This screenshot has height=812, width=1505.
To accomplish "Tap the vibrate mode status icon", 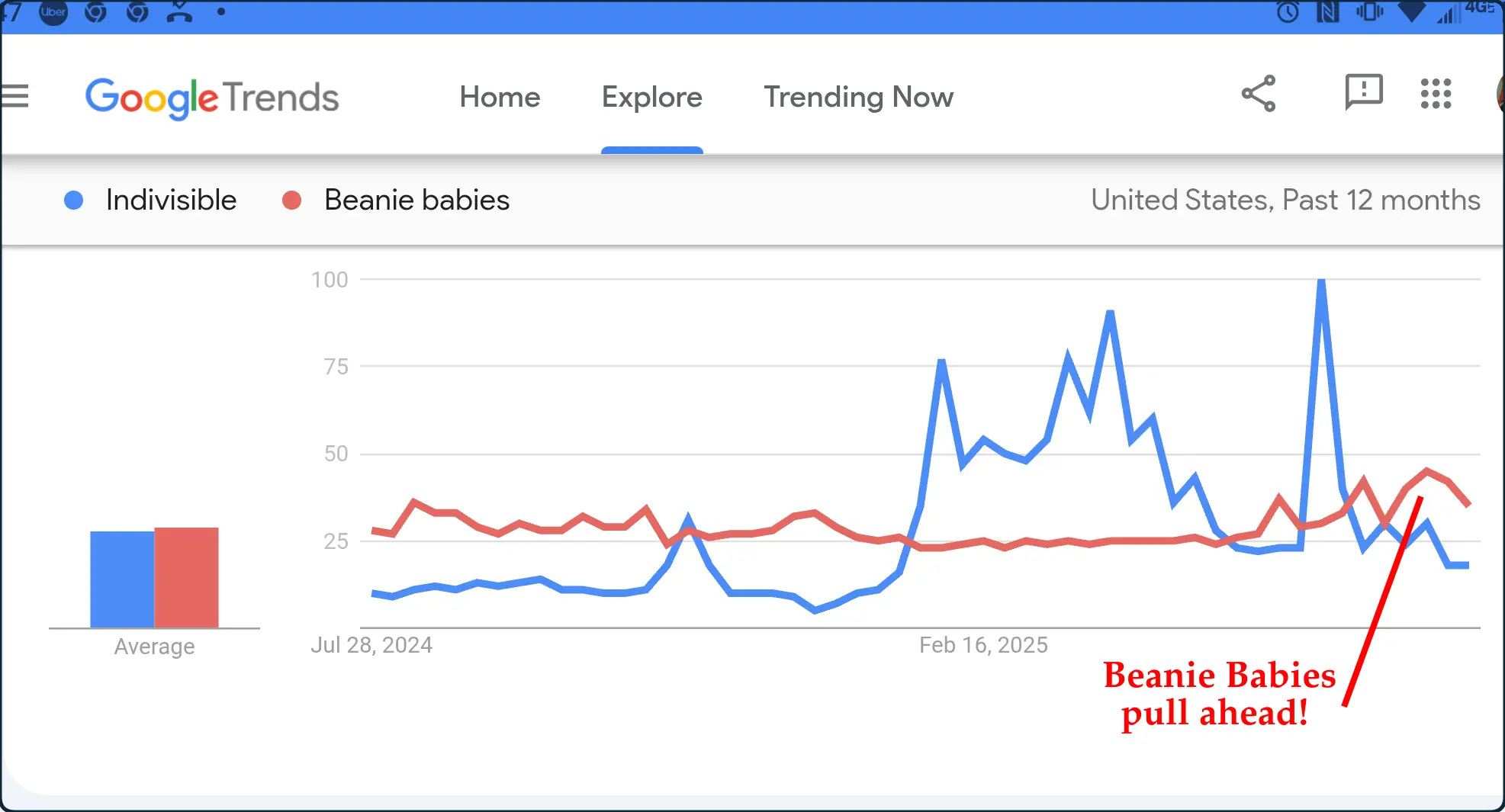I will coord(1369,11).
